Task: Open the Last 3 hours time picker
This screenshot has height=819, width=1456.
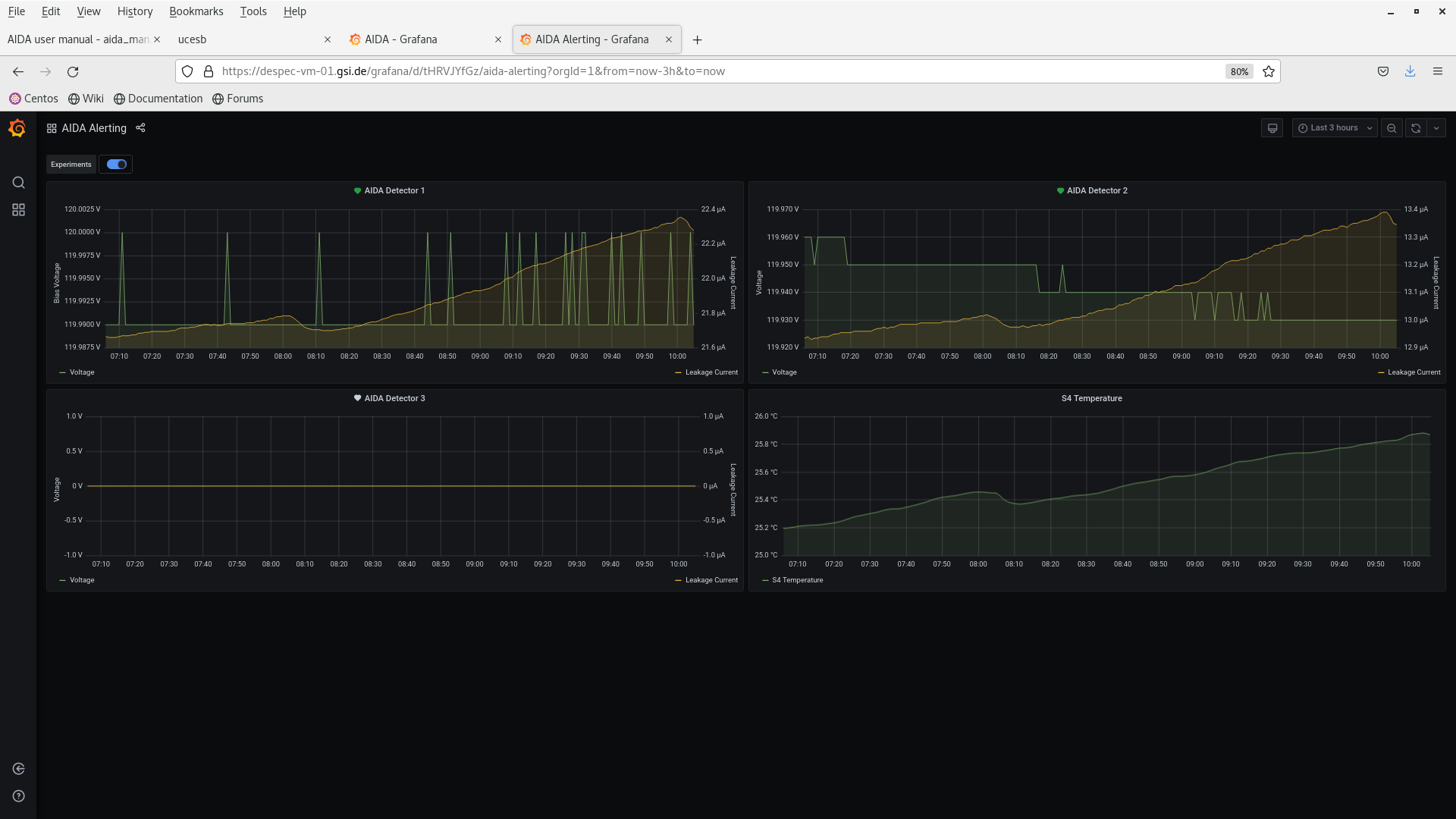Action: (1335, 128)
